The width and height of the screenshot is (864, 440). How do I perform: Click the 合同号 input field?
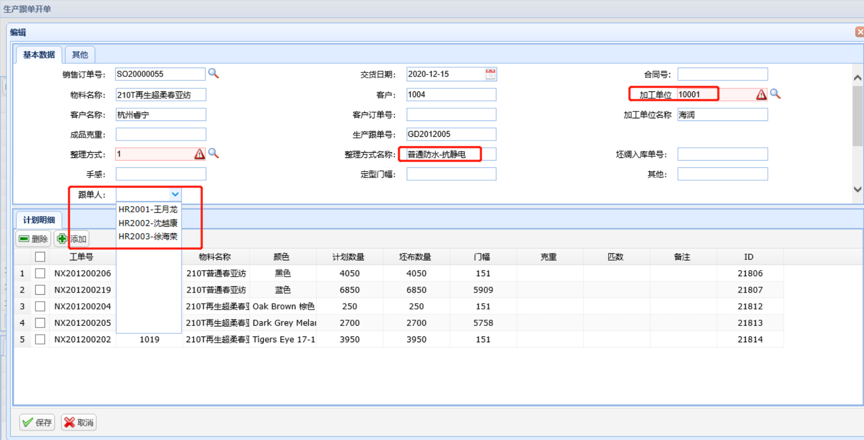(x=722, y=74)
